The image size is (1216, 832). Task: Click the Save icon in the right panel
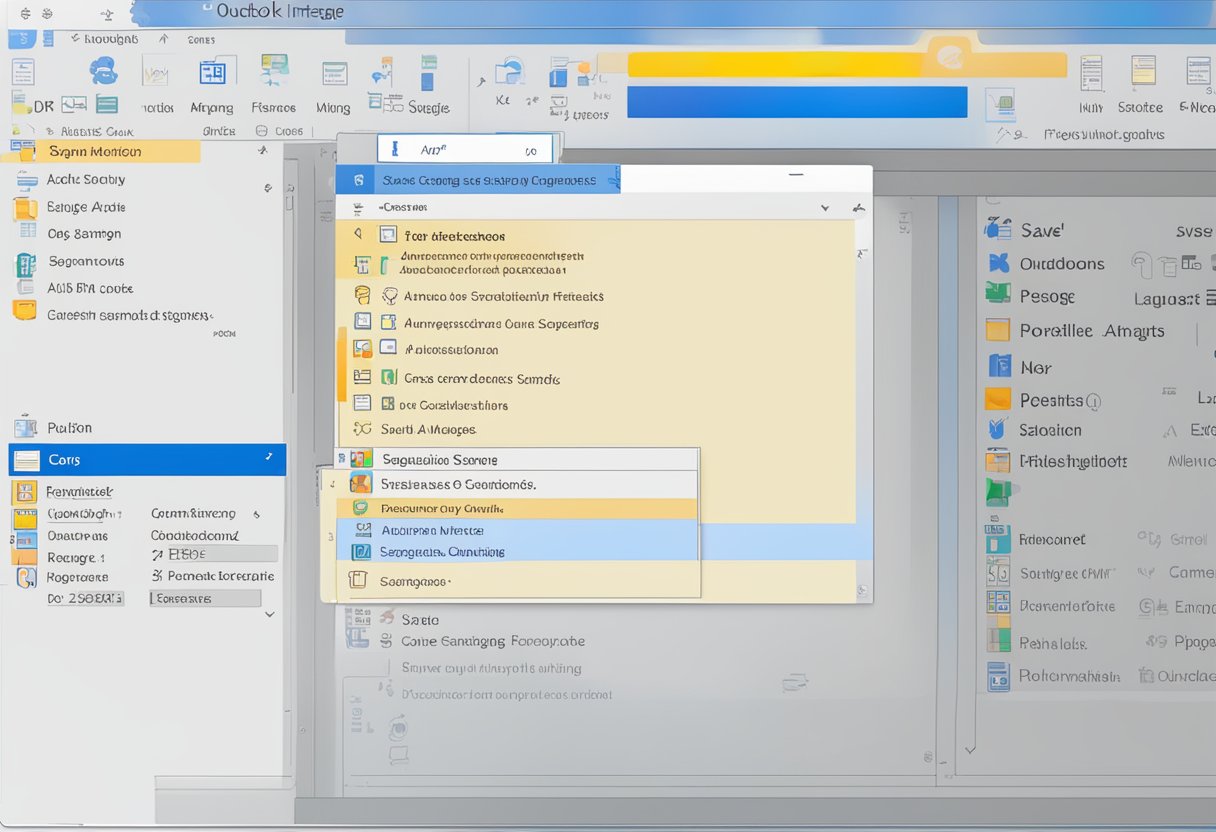tap(997, 229)
